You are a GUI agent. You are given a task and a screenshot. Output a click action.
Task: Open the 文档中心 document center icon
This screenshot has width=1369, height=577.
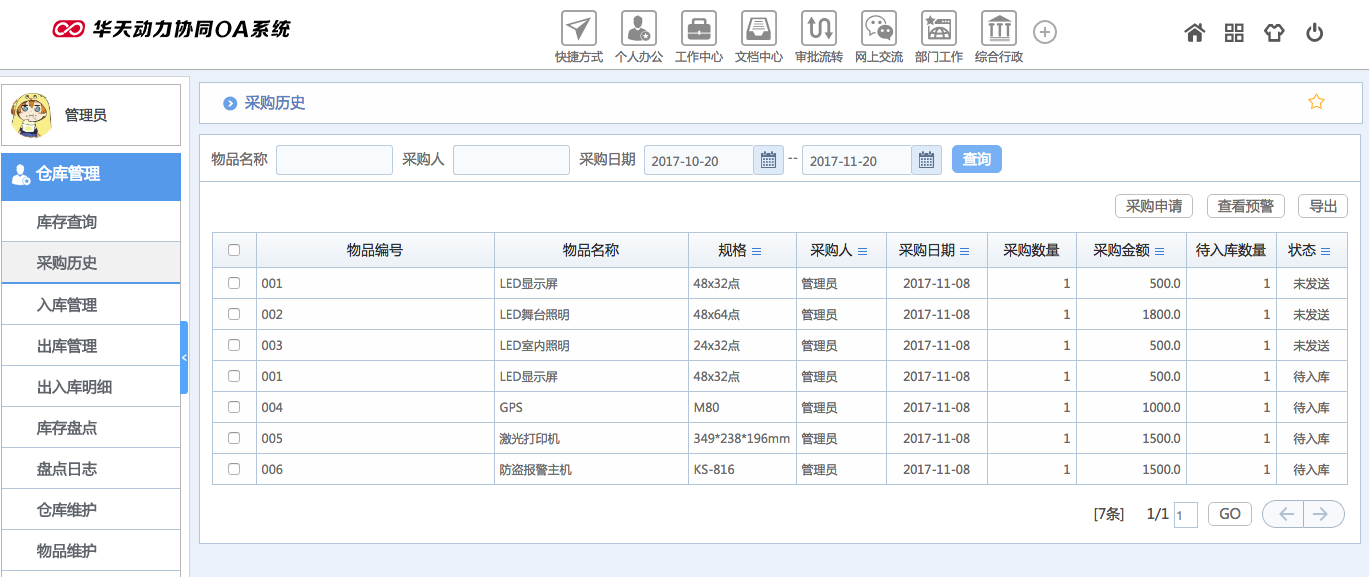758,28
